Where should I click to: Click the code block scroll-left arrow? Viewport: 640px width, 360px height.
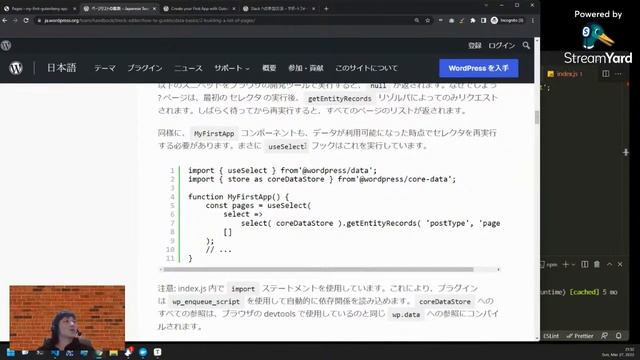[161, 269]
